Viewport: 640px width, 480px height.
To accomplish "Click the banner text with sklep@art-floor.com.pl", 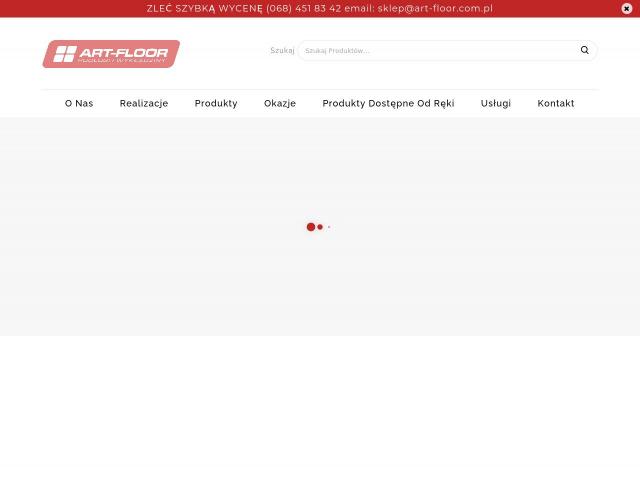I will tap(320, 9).
